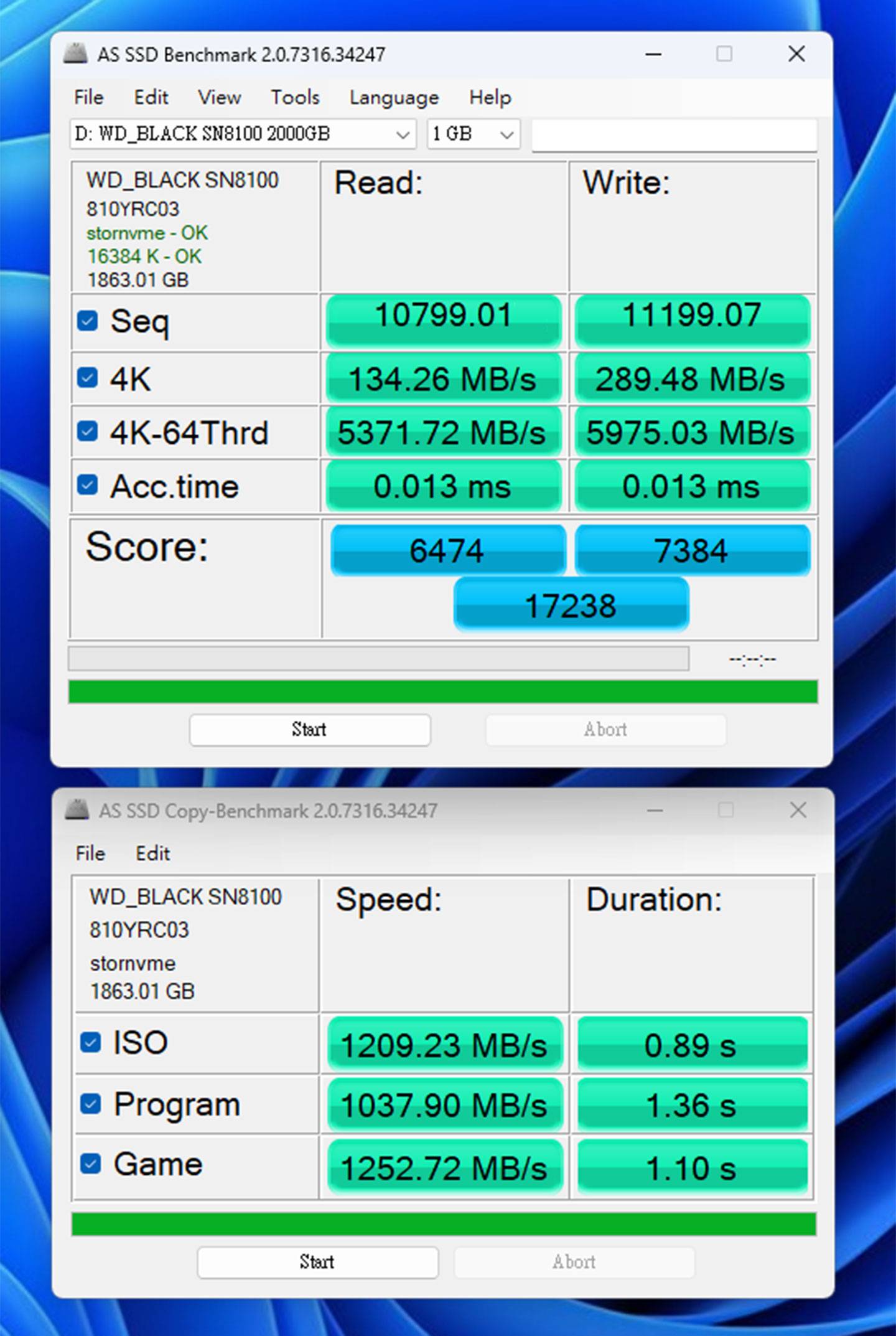Click the ISO speed 1209.23 MB/s

pyautogui.click(x=445, y=1043)
